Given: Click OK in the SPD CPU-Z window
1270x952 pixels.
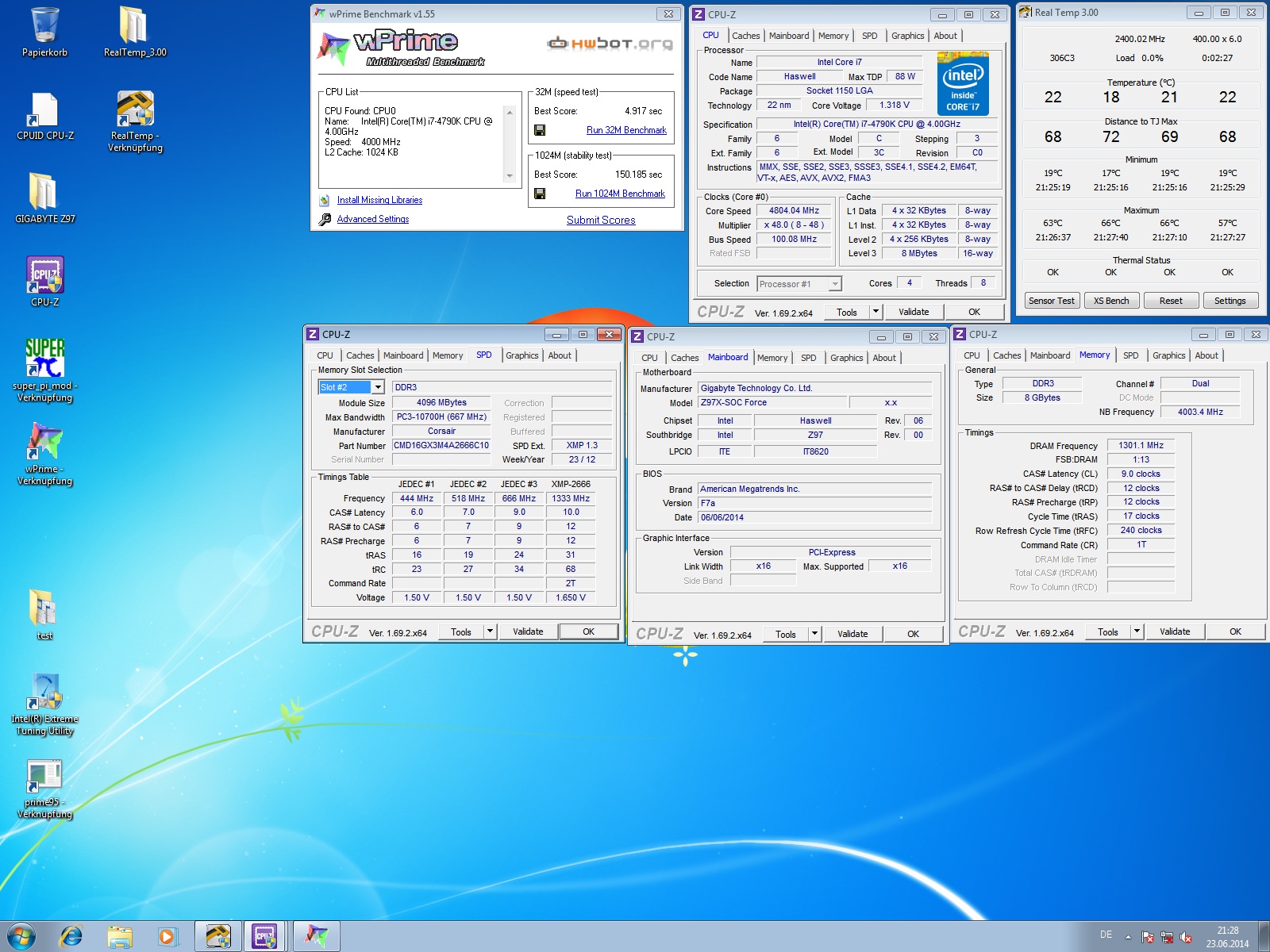Looking at the screenshot, I should tap(588, 631).
